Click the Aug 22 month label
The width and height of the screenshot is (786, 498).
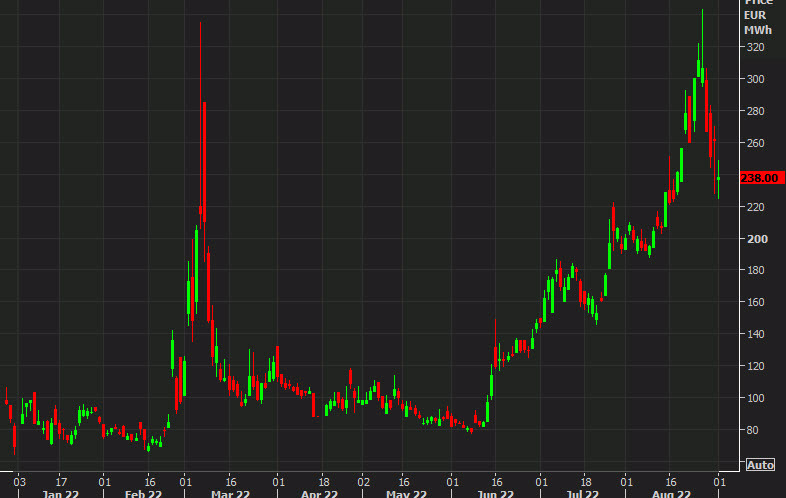pyautogui.click(x=671, y=494)
